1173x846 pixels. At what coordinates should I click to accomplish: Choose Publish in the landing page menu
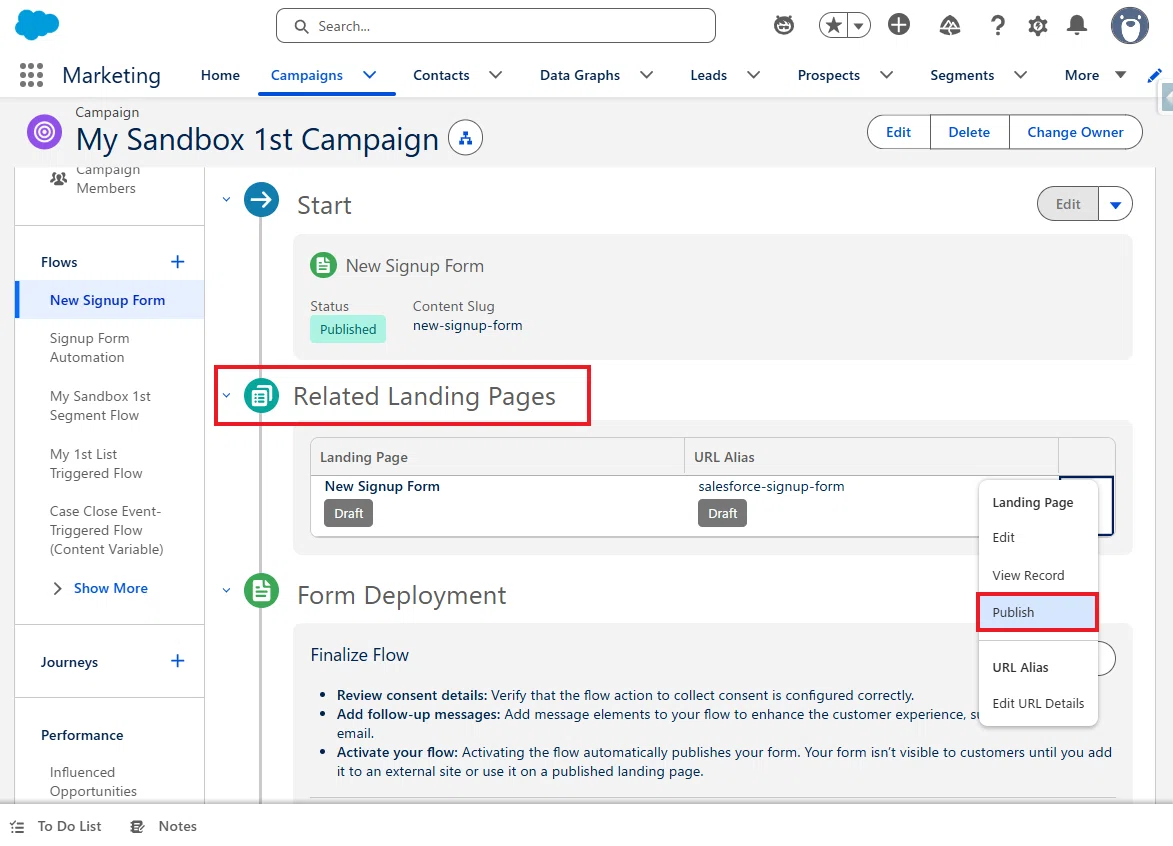coord(1038,612)
